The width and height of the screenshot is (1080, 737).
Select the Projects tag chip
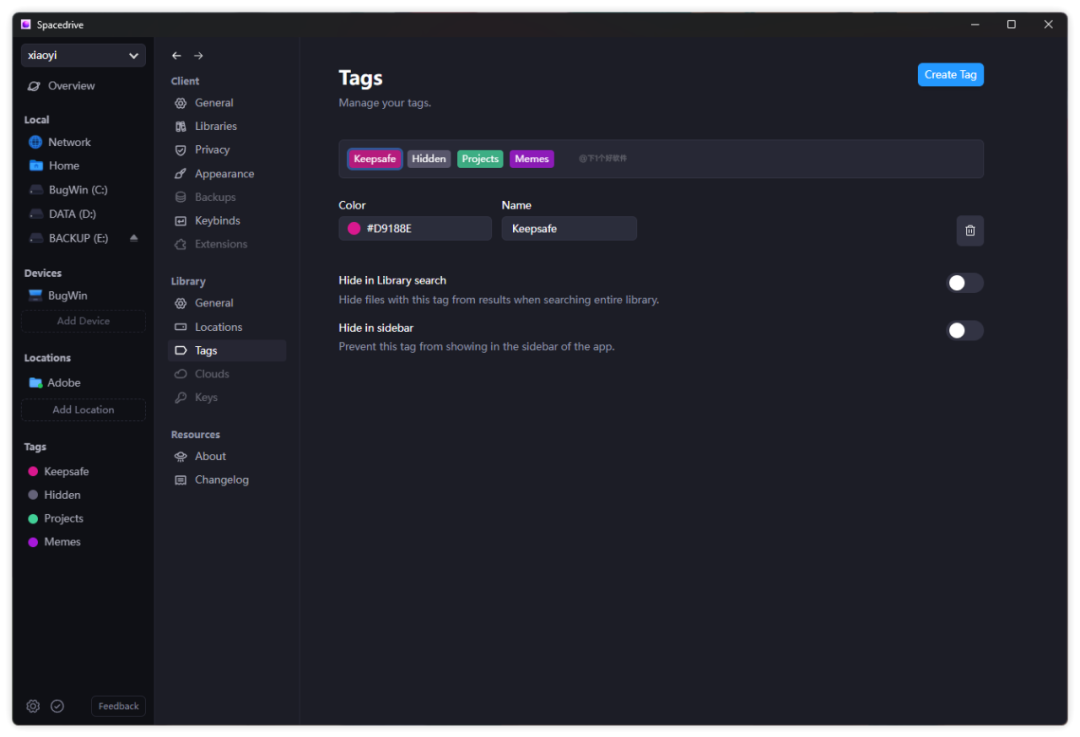pos(480,159)
